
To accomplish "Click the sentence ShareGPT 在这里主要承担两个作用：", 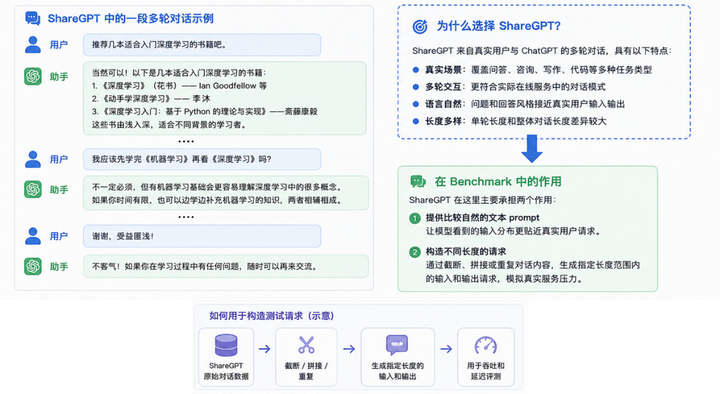I will coord(482,200).
